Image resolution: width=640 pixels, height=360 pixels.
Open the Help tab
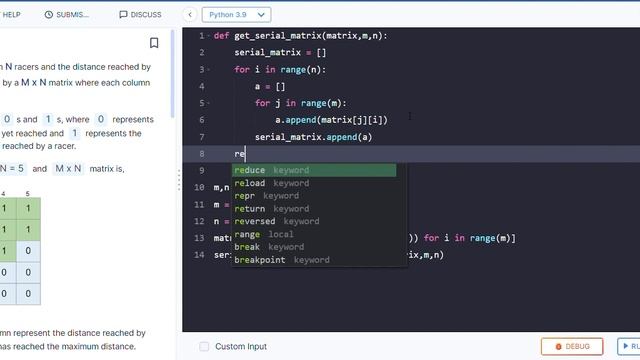(11, 15)
